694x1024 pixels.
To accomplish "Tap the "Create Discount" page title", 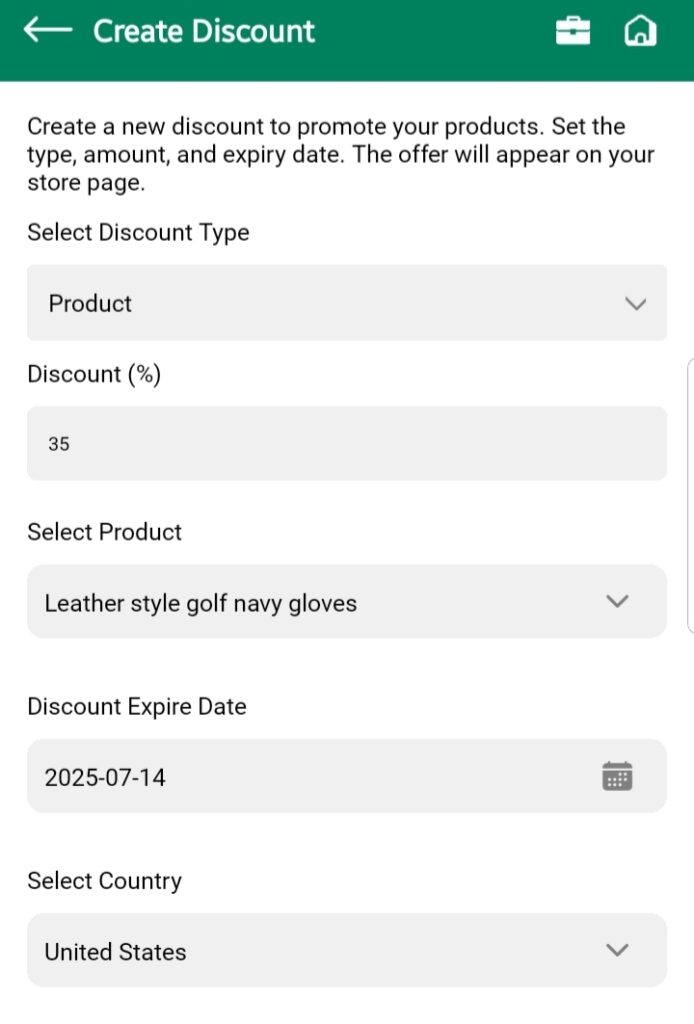I will (x=204, y=31).
